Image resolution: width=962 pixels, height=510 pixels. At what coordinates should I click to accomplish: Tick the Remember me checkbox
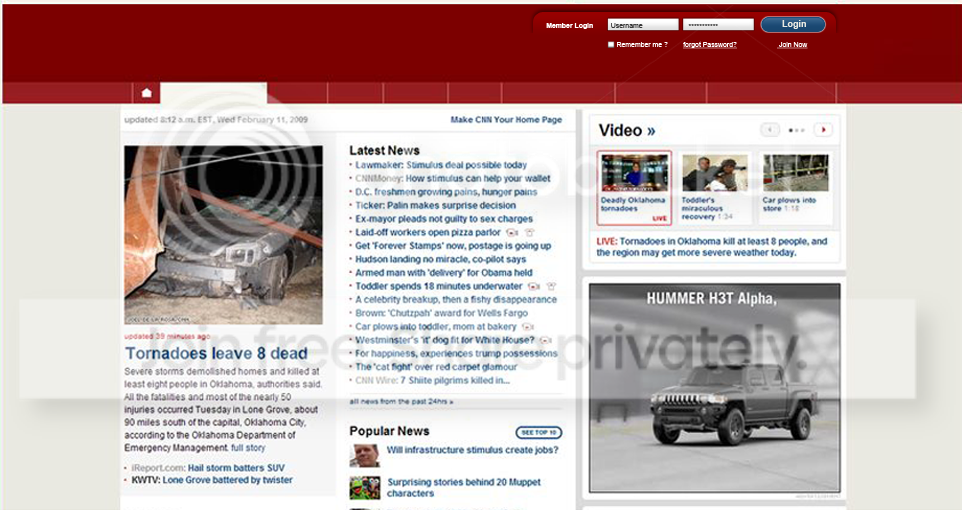coord(610,45)
